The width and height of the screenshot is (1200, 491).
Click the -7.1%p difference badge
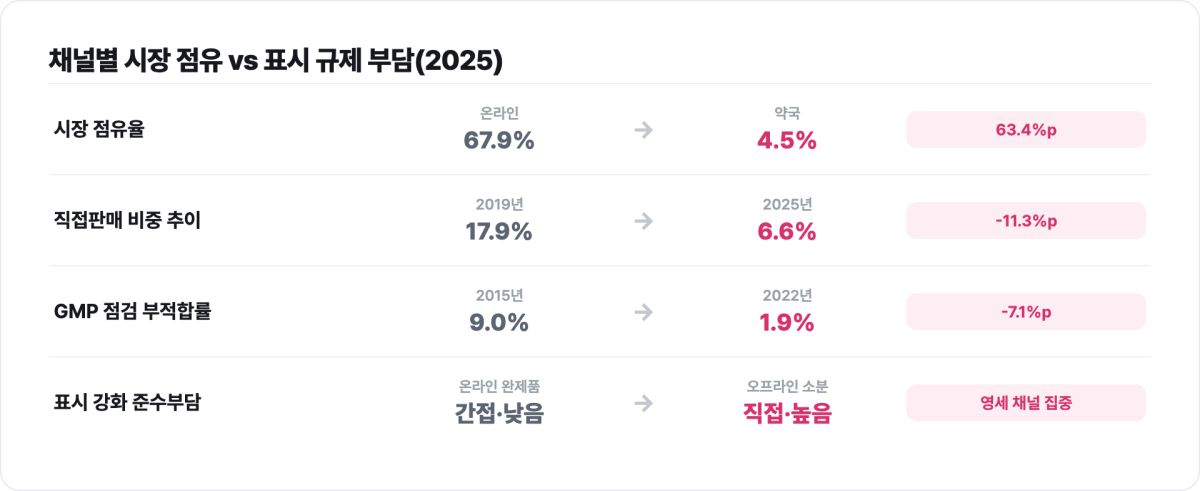coord(1026,312)
